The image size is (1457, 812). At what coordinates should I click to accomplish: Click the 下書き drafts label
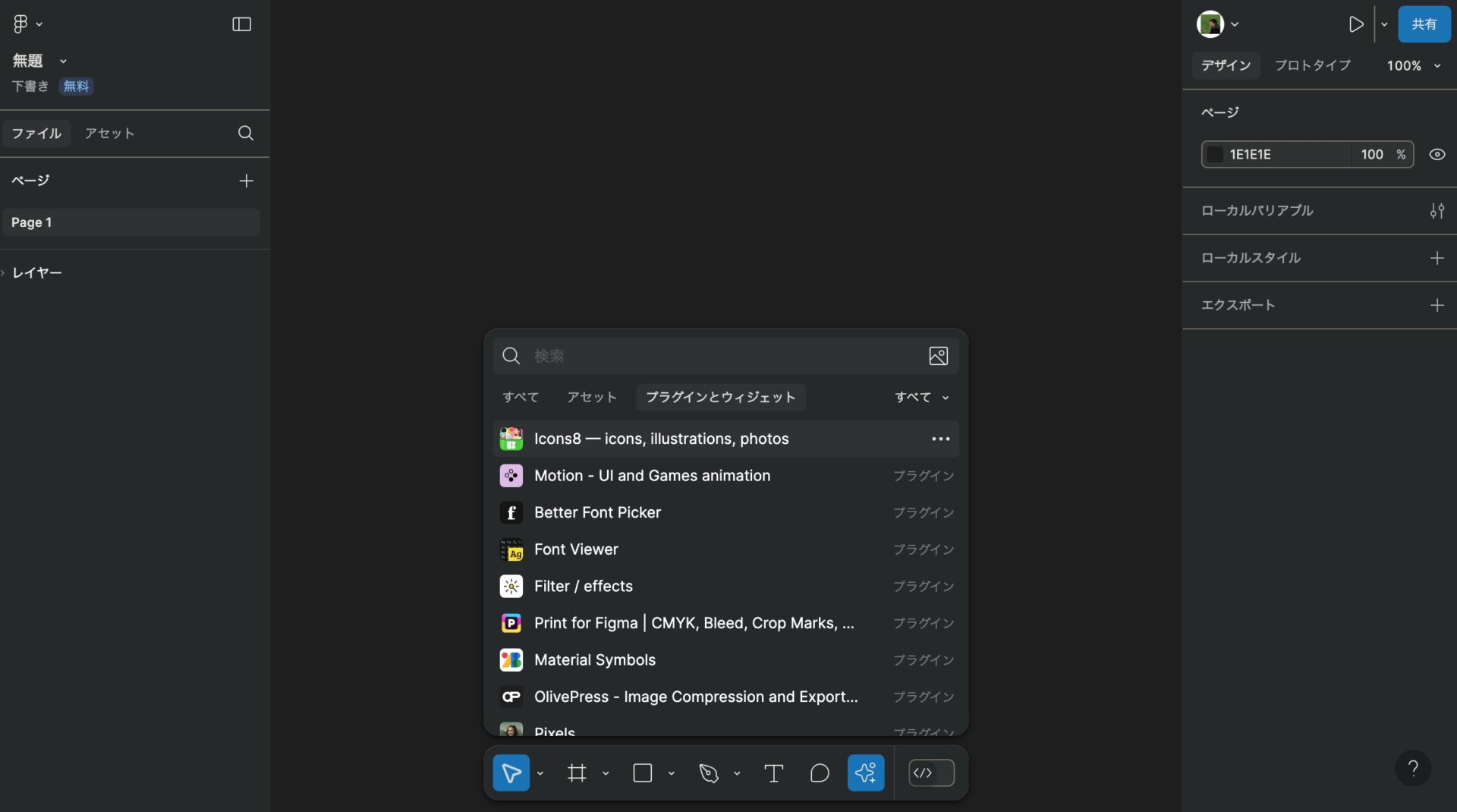30,87
